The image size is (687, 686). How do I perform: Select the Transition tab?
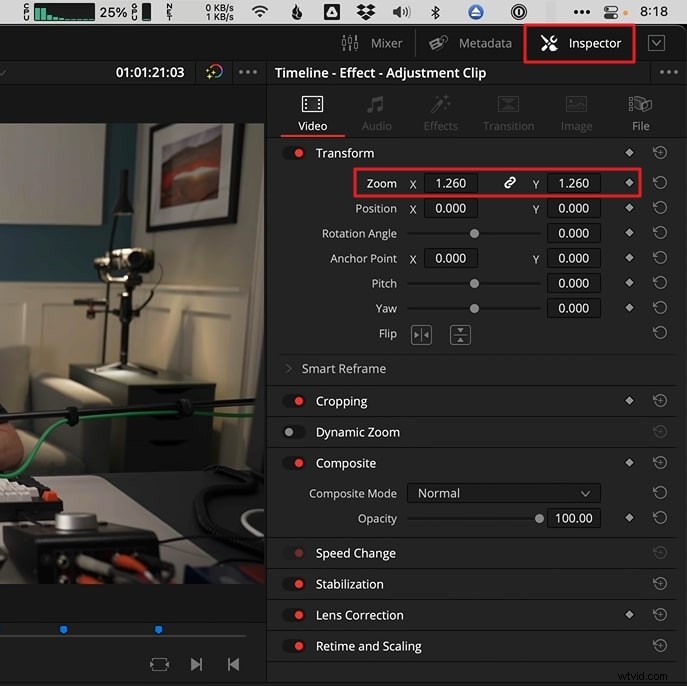pyautogui.click(x=508, y=113)
